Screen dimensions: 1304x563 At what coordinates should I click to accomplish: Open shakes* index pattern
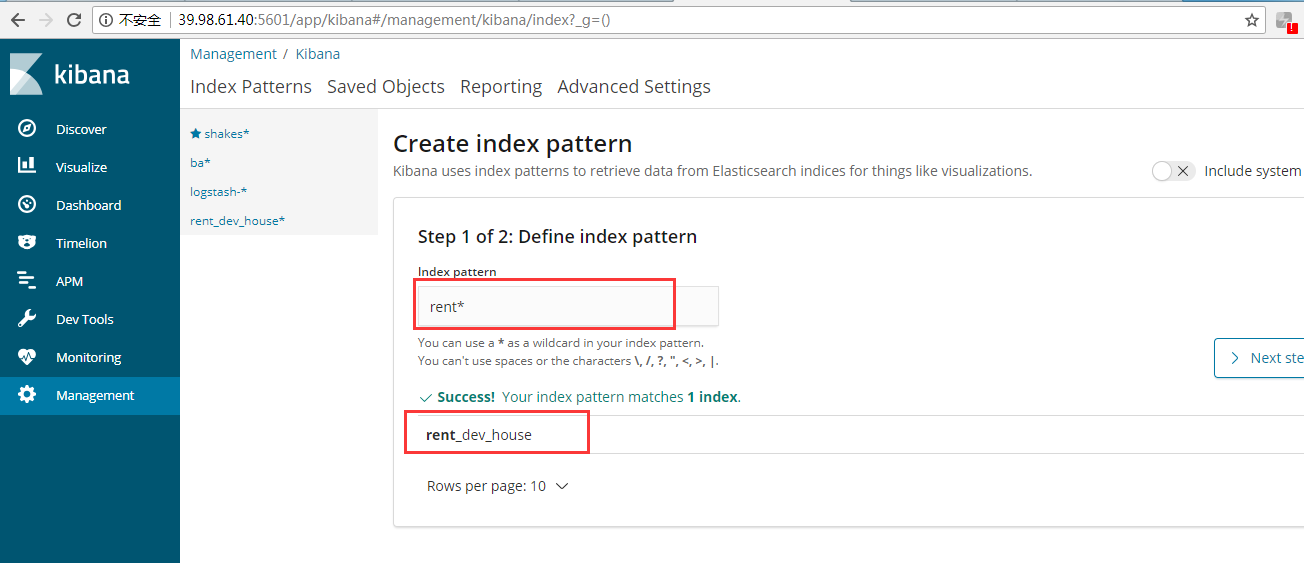(x=227, y=133)
